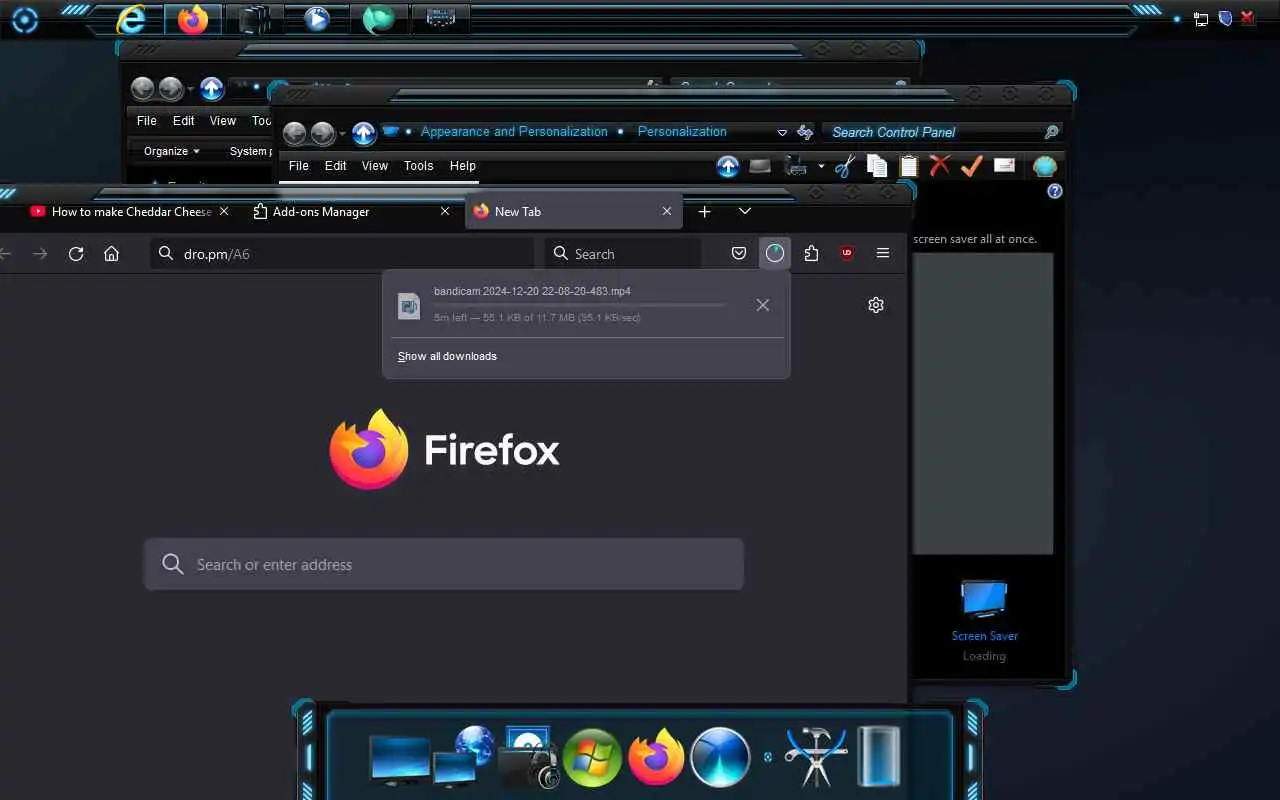
Task: Open the views dropdown arrow in Personalization toolbar
Action: tap(821, 167)
